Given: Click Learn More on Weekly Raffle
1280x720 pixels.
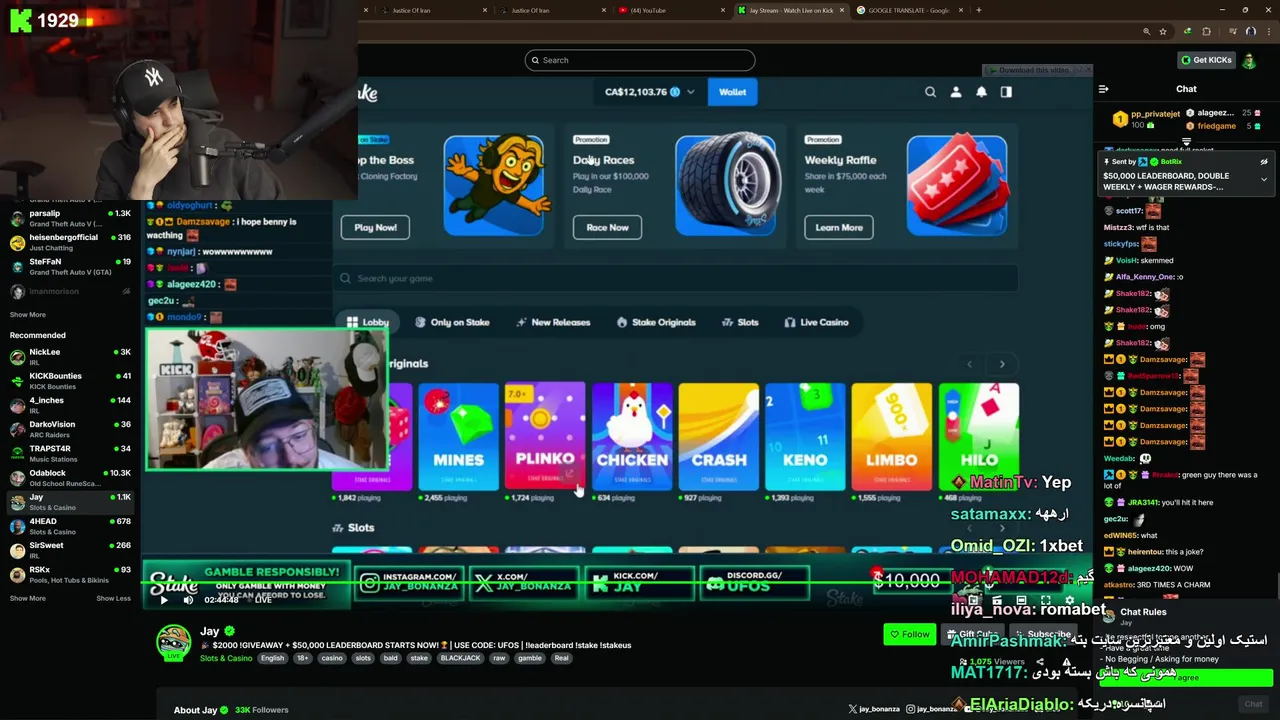Looking at the screenshot, I should (x=839, y=227).
